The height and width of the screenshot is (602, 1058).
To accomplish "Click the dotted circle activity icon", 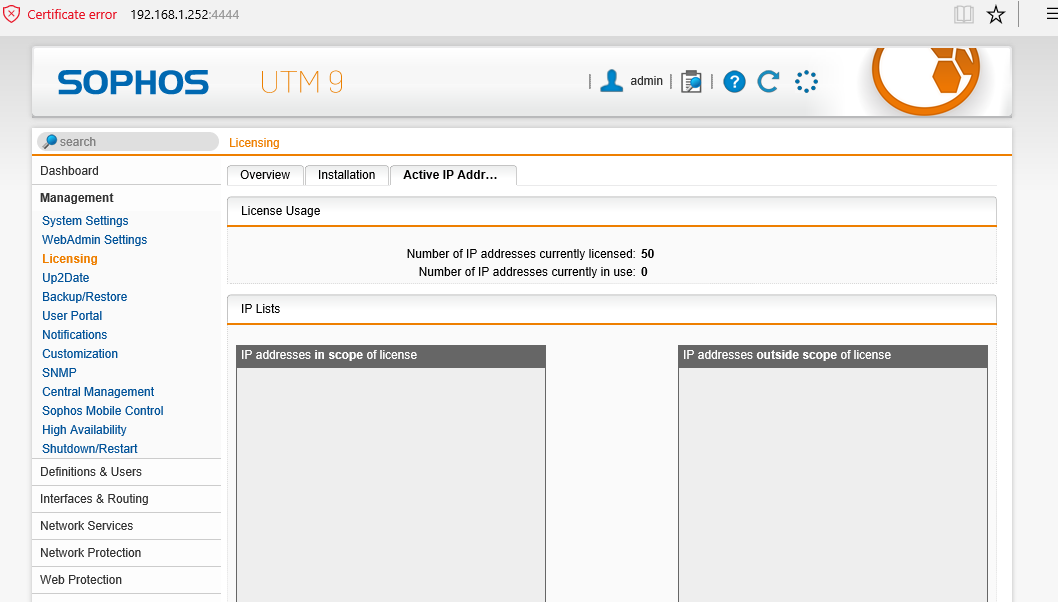I will [806, 82].
